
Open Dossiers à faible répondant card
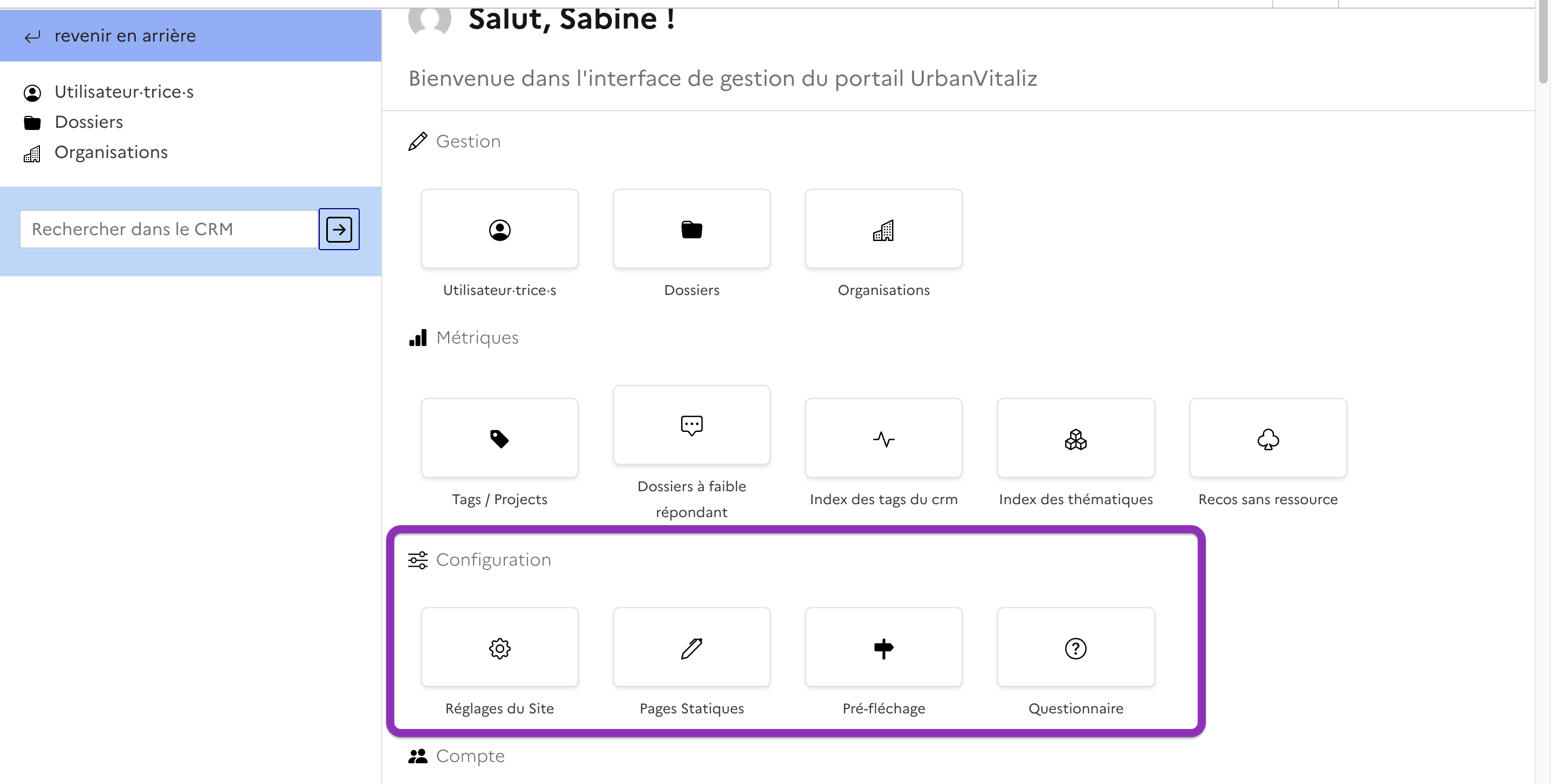tap(691, 425)
